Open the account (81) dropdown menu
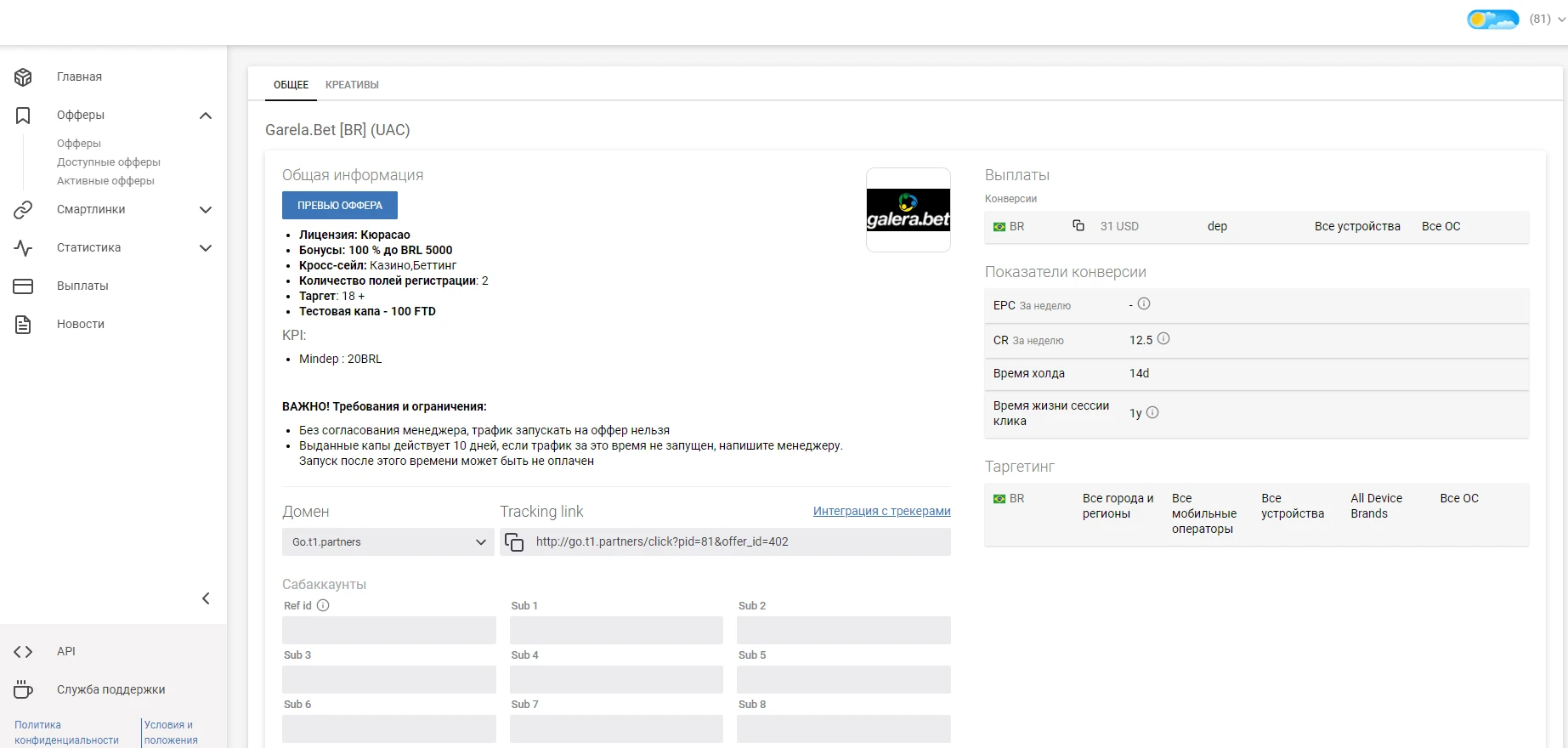1568x748 pixels. click(1547, 19)
